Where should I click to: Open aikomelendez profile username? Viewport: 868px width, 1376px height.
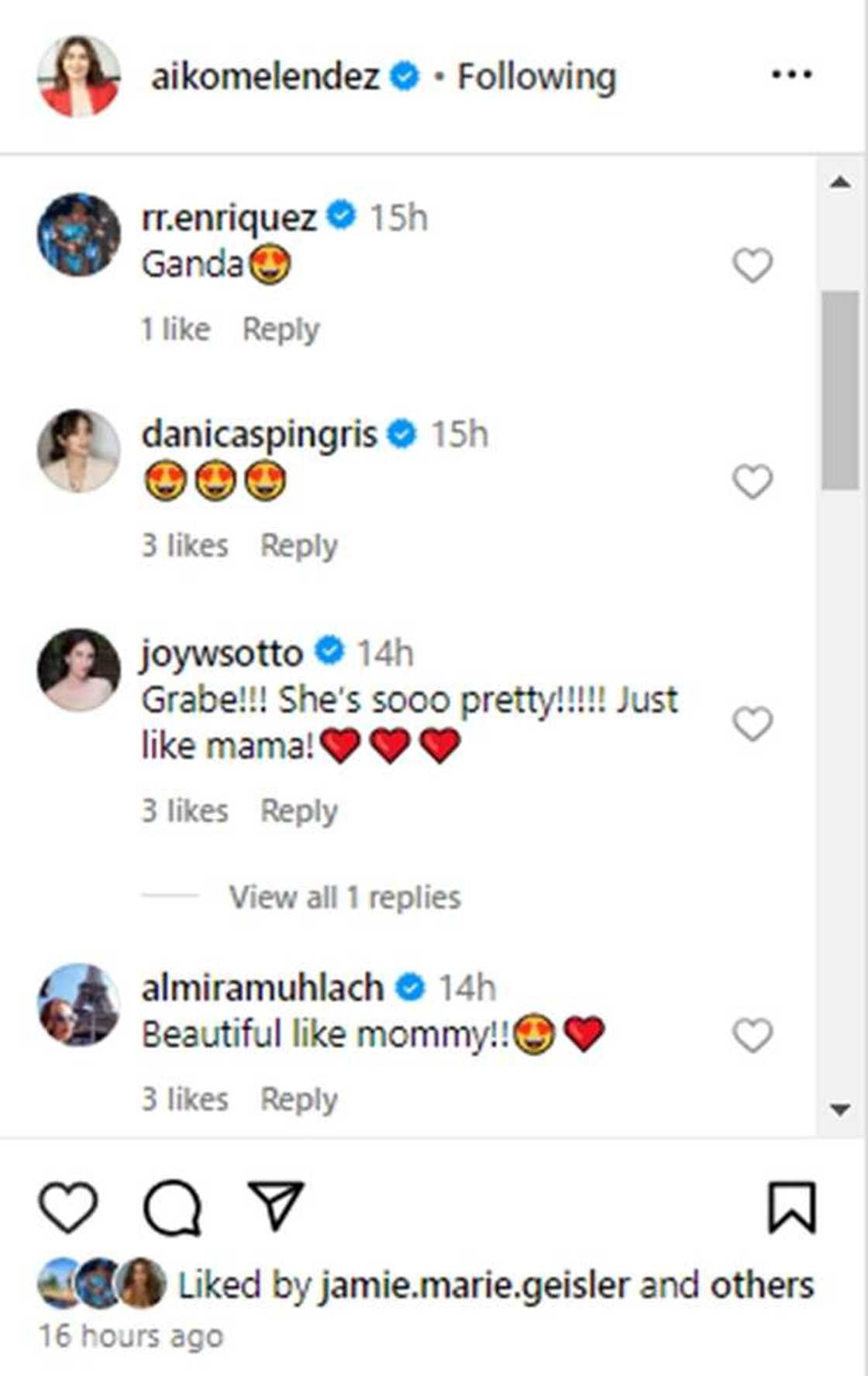pos(265,77)
